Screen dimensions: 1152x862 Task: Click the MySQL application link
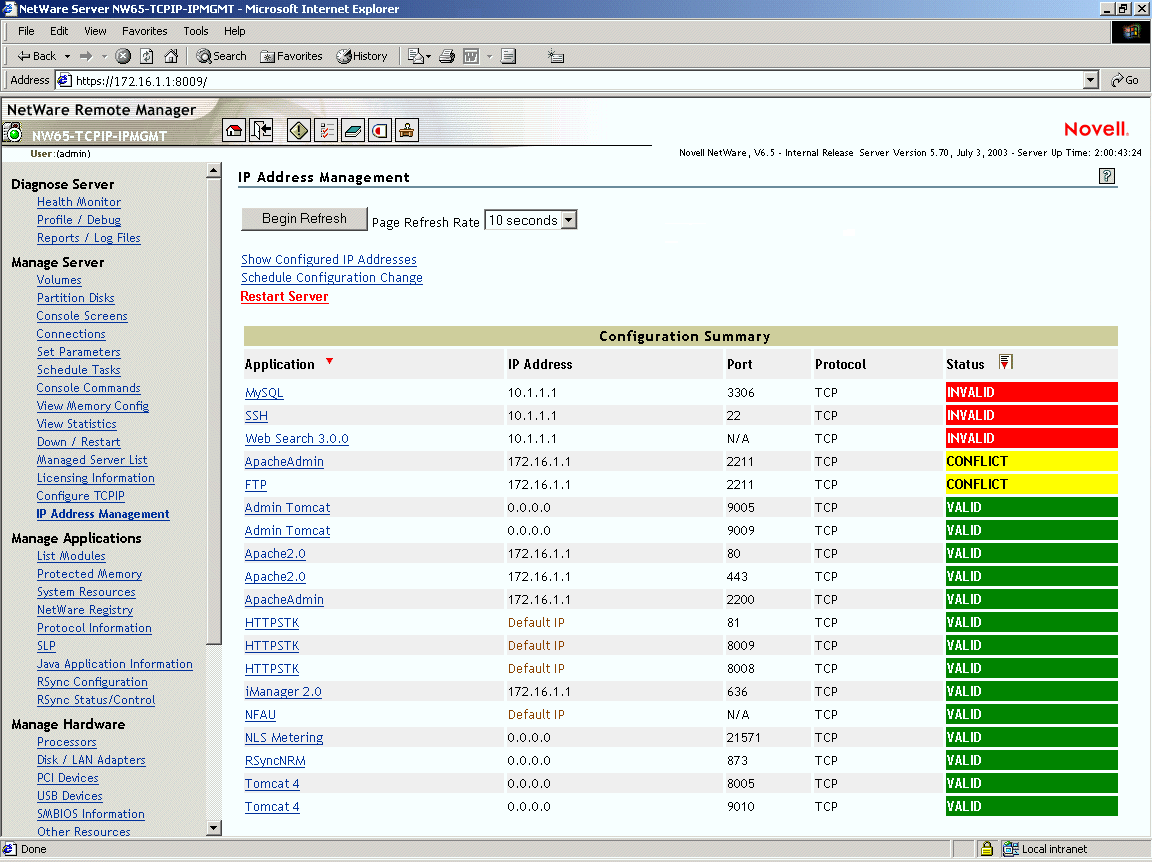coord(264,393)
